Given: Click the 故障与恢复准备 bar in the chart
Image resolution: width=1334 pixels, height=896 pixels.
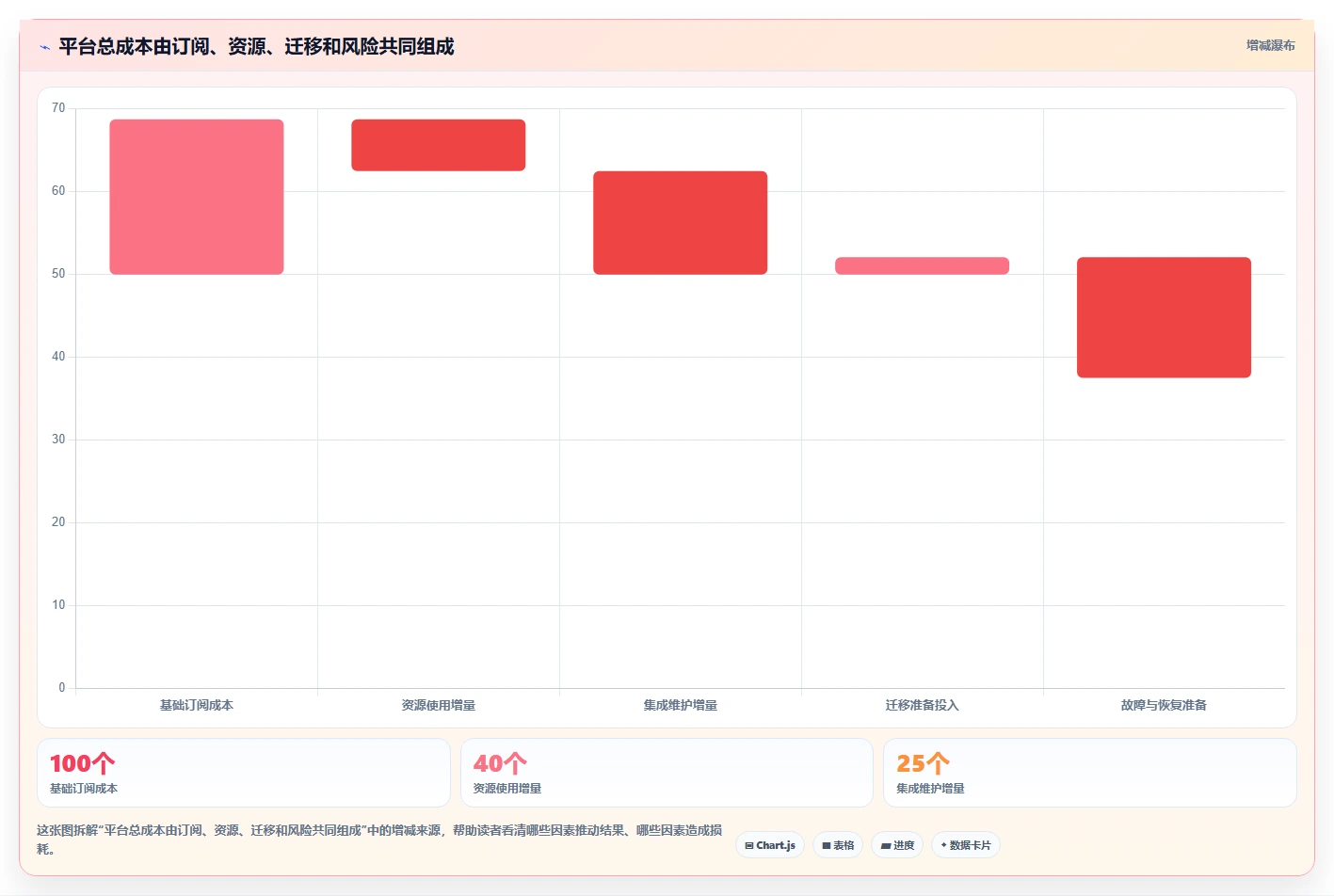Looking at the screenshot, I should coord(1165,317).
